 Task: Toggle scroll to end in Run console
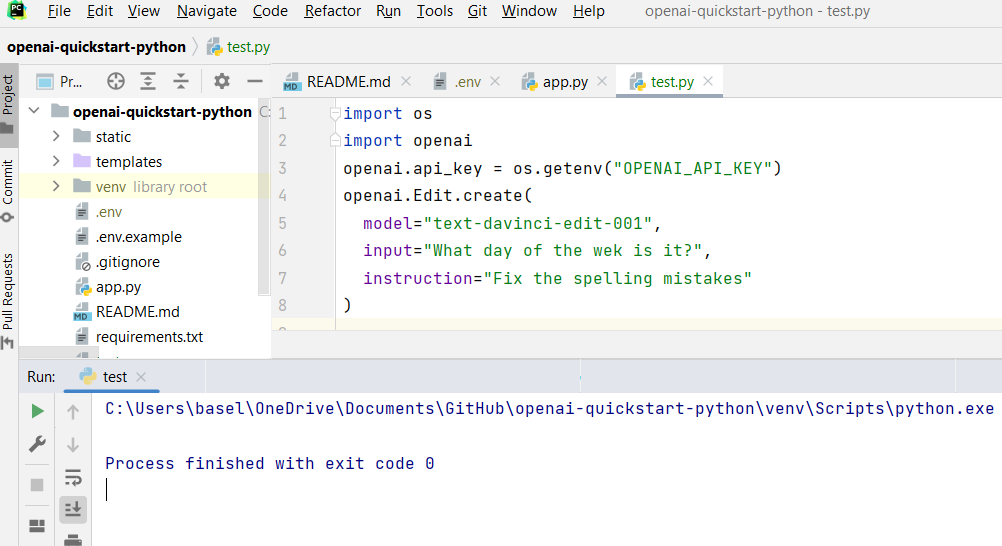pos(73,509)
